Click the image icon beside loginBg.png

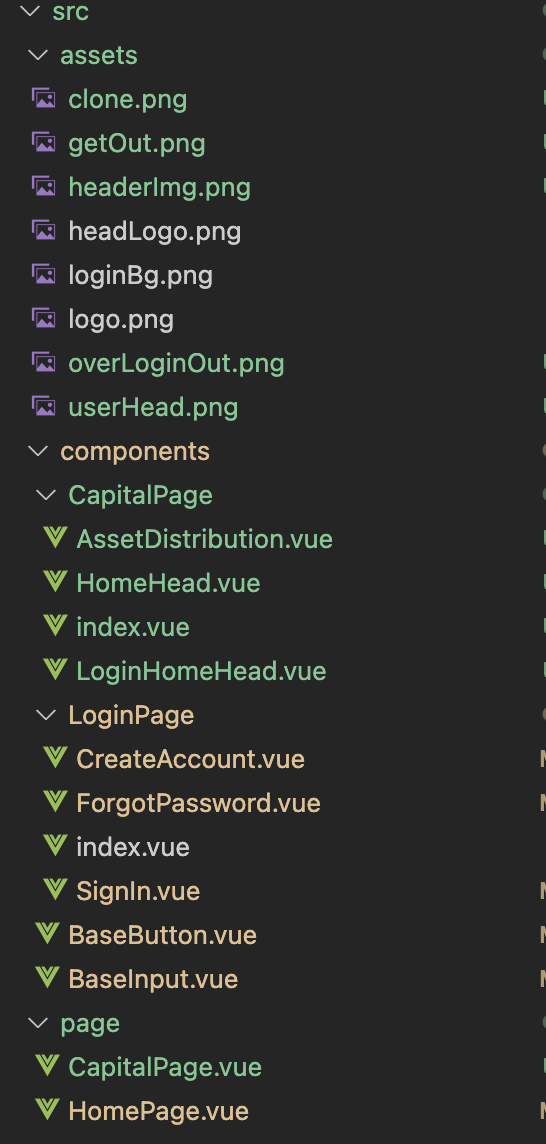pyautogui.click(x=44, y=274)
